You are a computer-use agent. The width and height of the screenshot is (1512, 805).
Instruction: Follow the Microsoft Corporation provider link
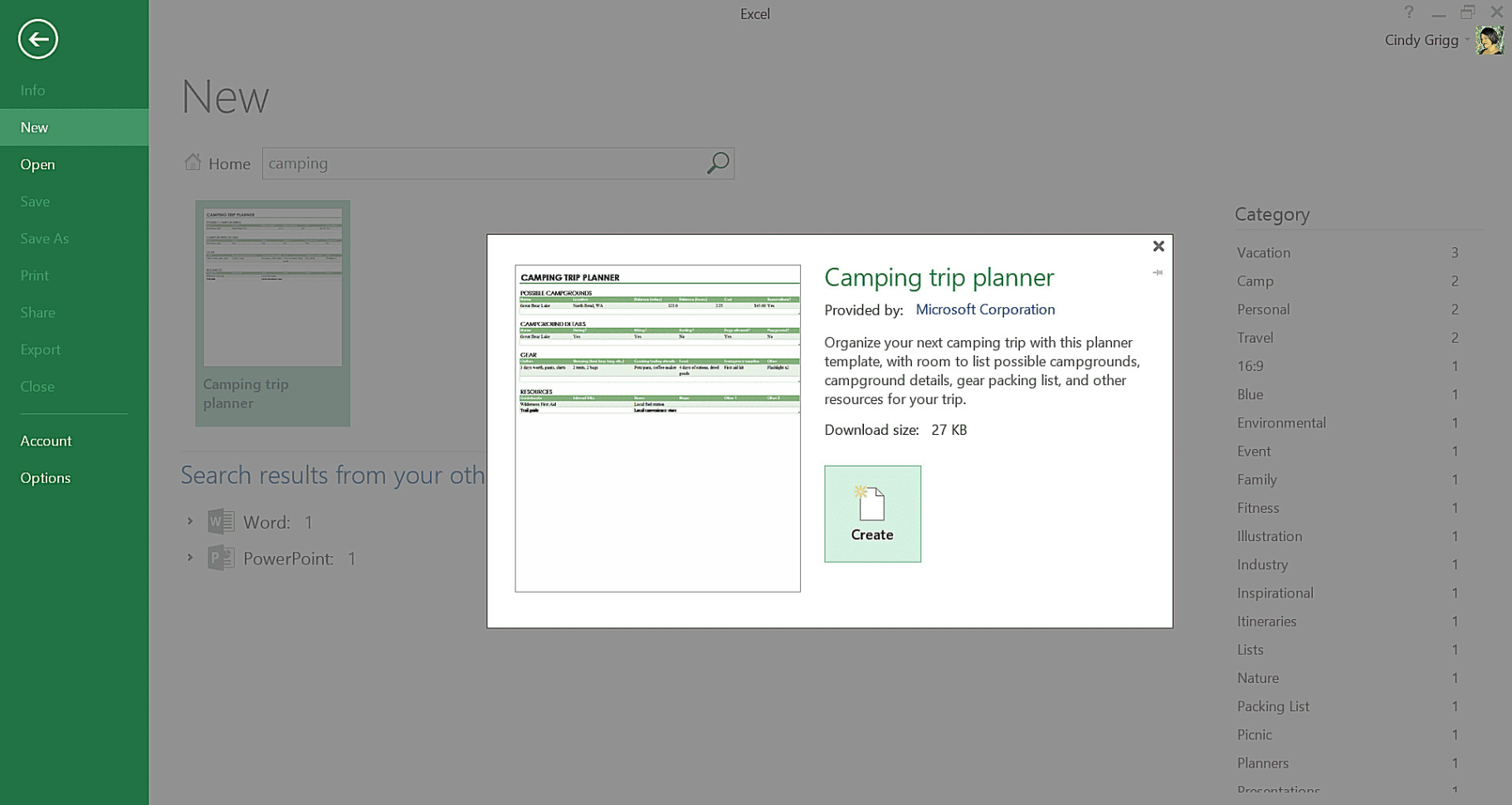(x=985, y=310)
